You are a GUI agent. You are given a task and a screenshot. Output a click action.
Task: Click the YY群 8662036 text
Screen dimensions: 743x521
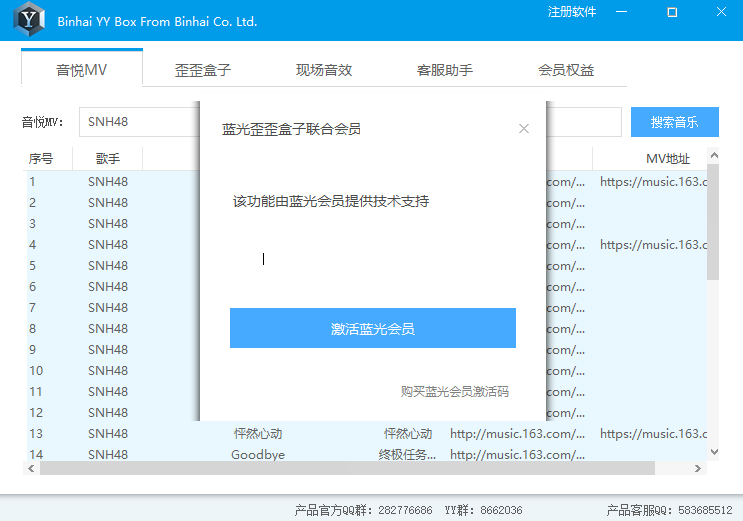pos(483,510)
